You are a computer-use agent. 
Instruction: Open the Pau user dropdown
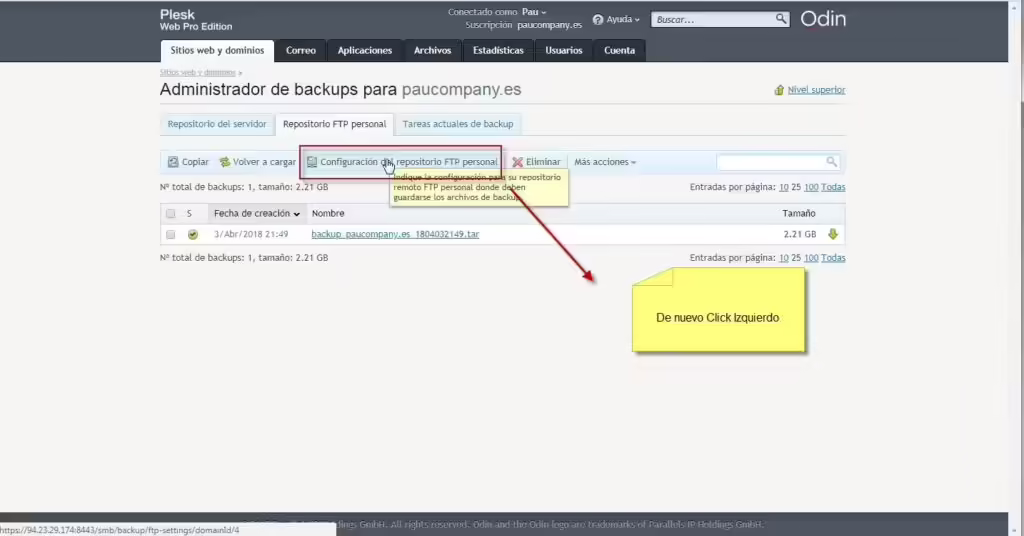click(534, 12)
